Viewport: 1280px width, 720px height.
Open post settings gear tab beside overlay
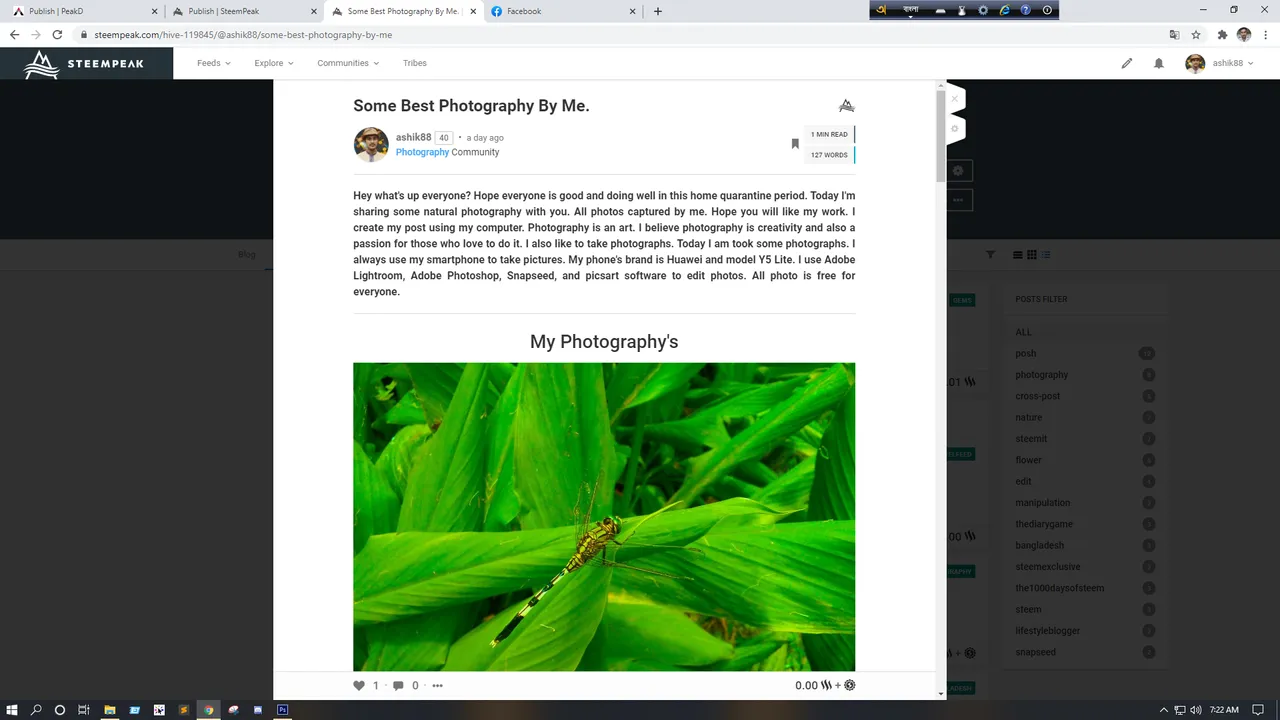point(955,128)
